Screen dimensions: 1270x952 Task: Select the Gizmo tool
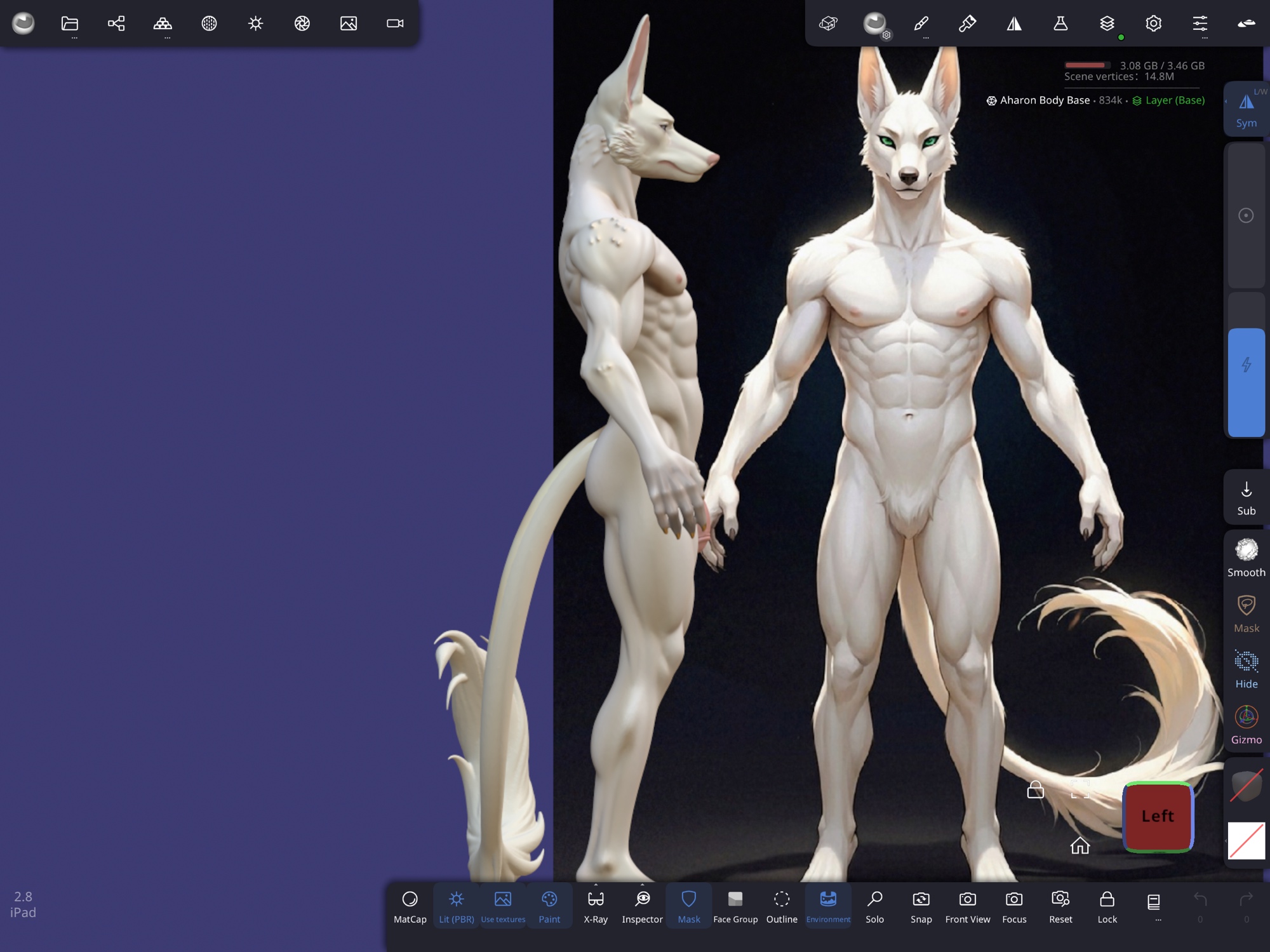pos(1246,725)
